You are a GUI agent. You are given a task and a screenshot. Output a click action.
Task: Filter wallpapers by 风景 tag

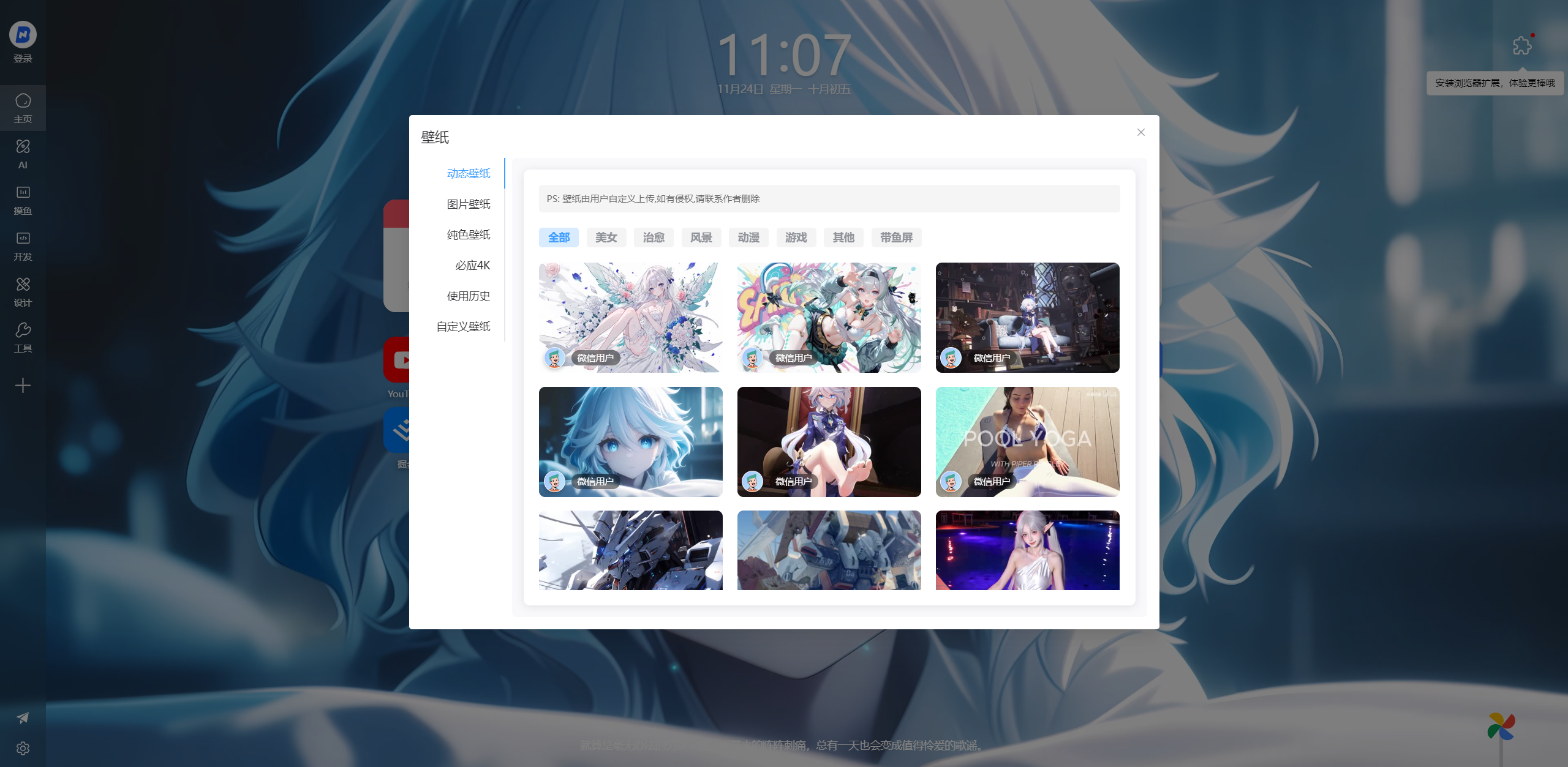pyautogui.click(x=701, y=238)
